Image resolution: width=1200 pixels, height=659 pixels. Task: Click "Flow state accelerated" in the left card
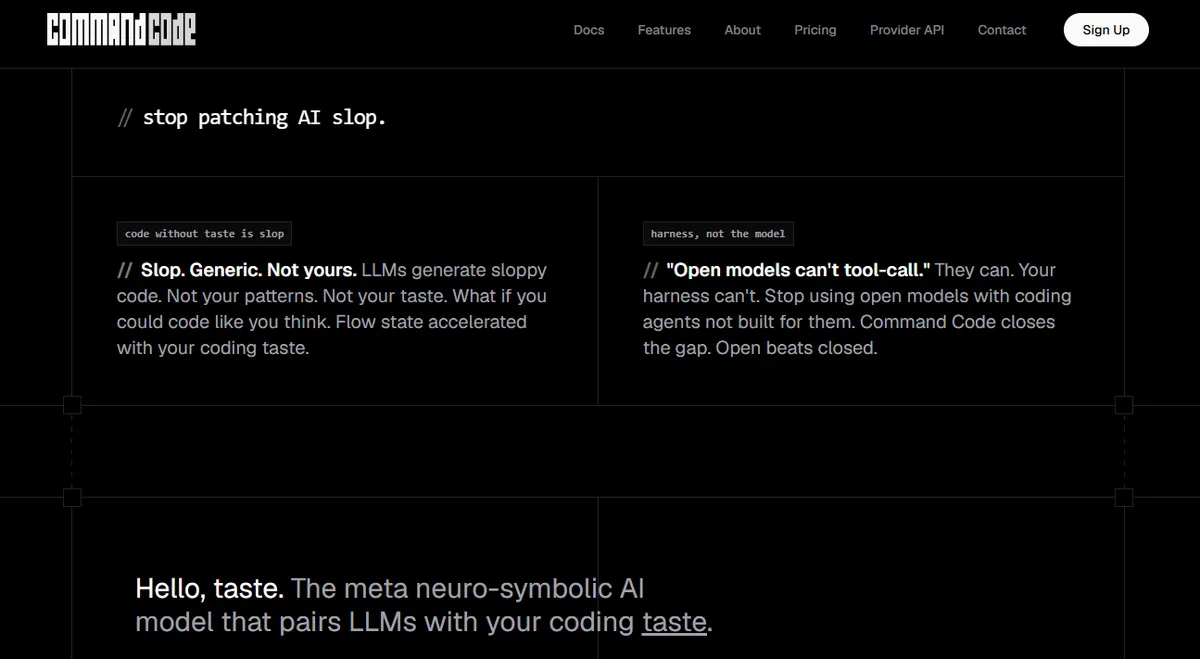tap(431, 322)
